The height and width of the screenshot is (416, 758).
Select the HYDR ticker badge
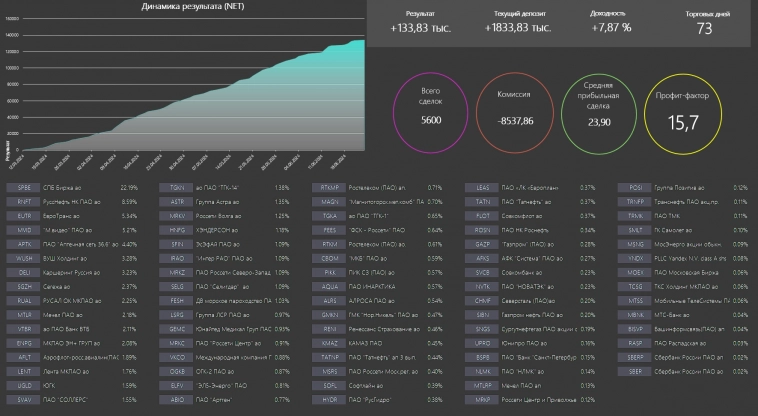330,398
